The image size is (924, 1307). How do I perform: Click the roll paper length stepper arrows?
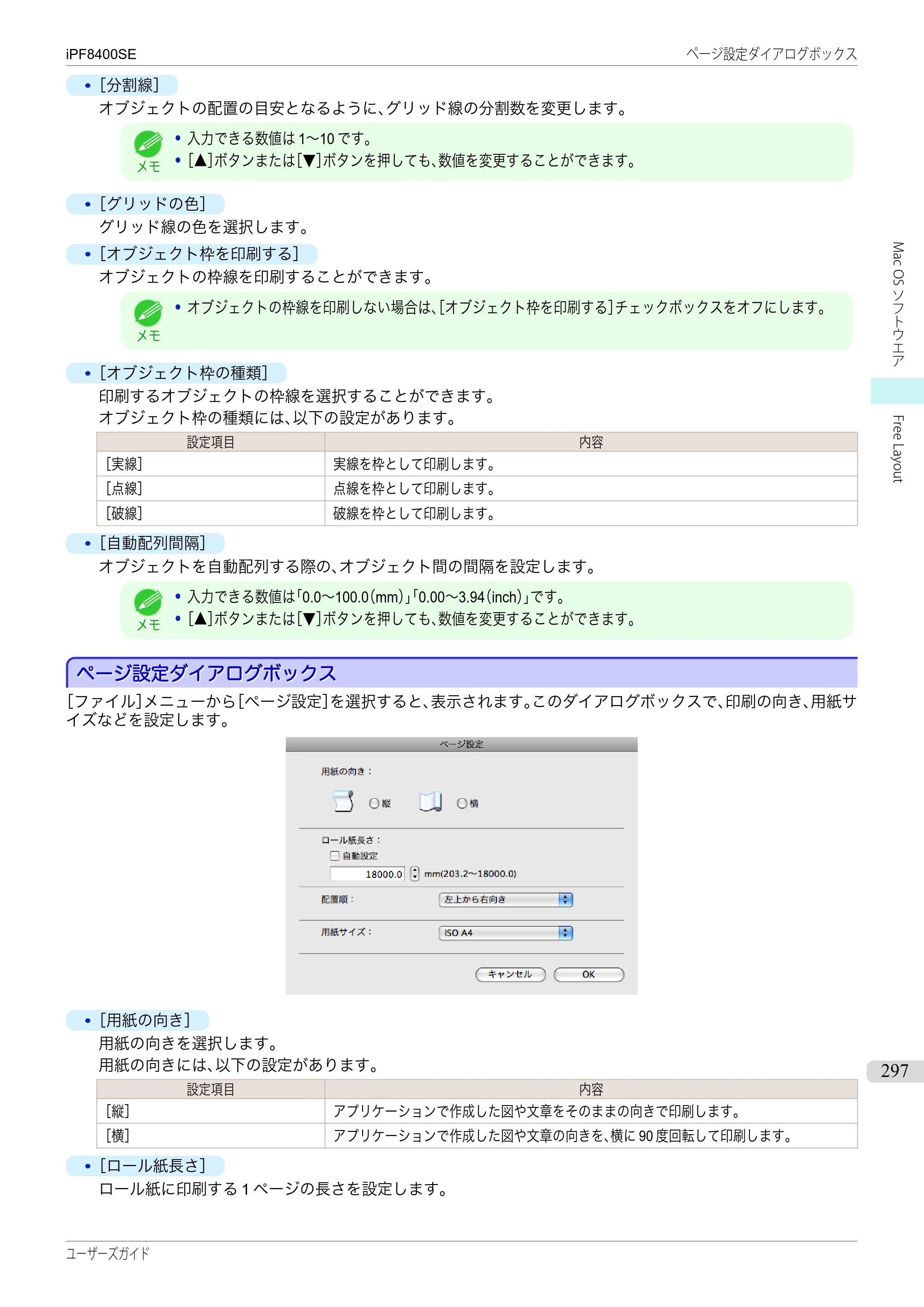[415, 873]
